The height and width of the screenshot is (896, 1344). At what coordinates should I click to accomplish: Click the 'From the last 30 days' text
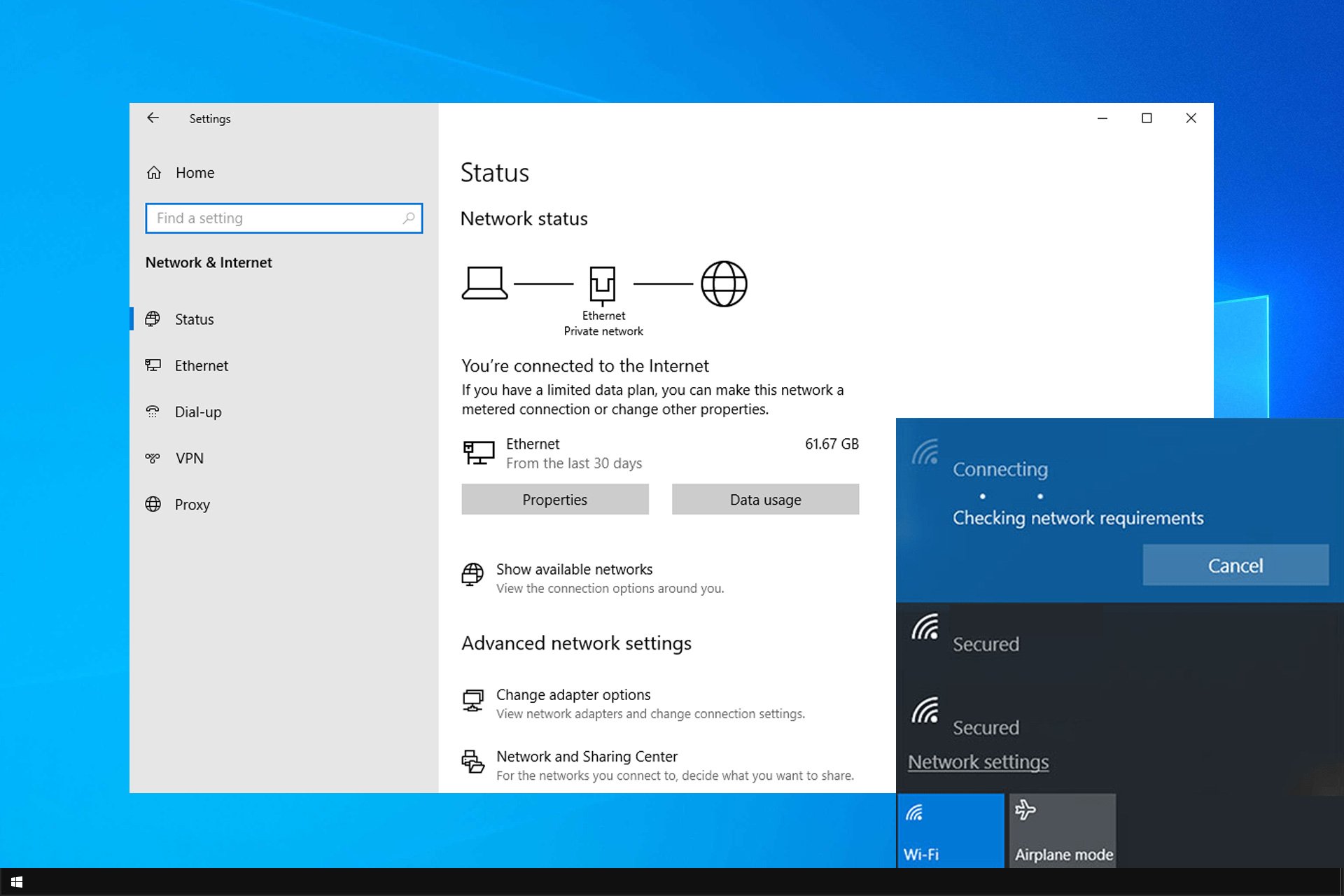pyautogui.click(x=574, y=463)
